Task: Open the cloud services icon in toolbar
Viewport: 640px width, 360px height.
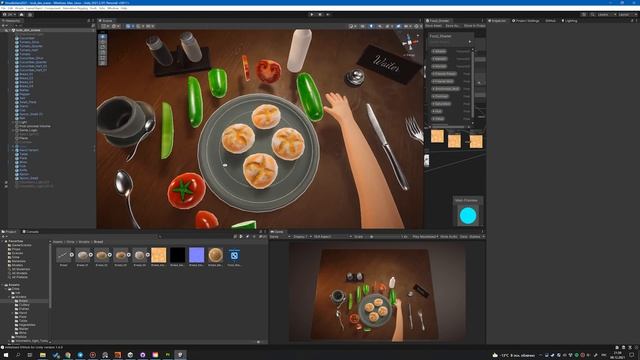Action: click(21, 14)
